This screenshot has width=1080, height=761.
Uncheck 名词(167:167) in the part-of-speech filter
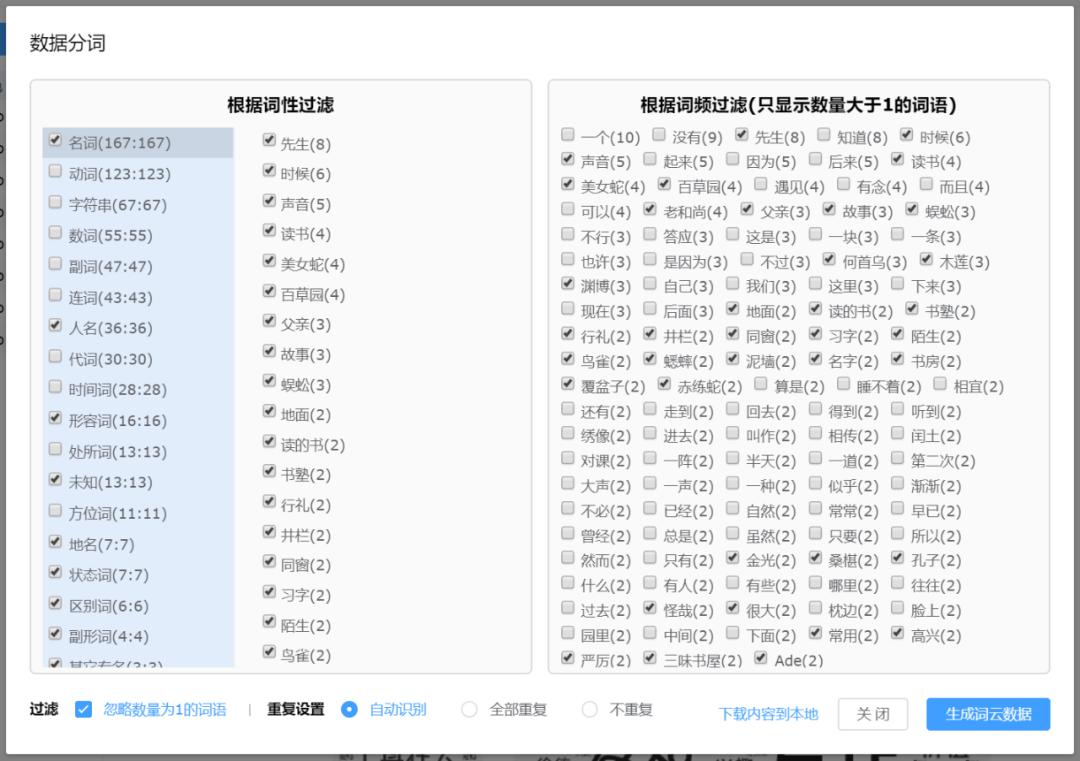point(55,141)
